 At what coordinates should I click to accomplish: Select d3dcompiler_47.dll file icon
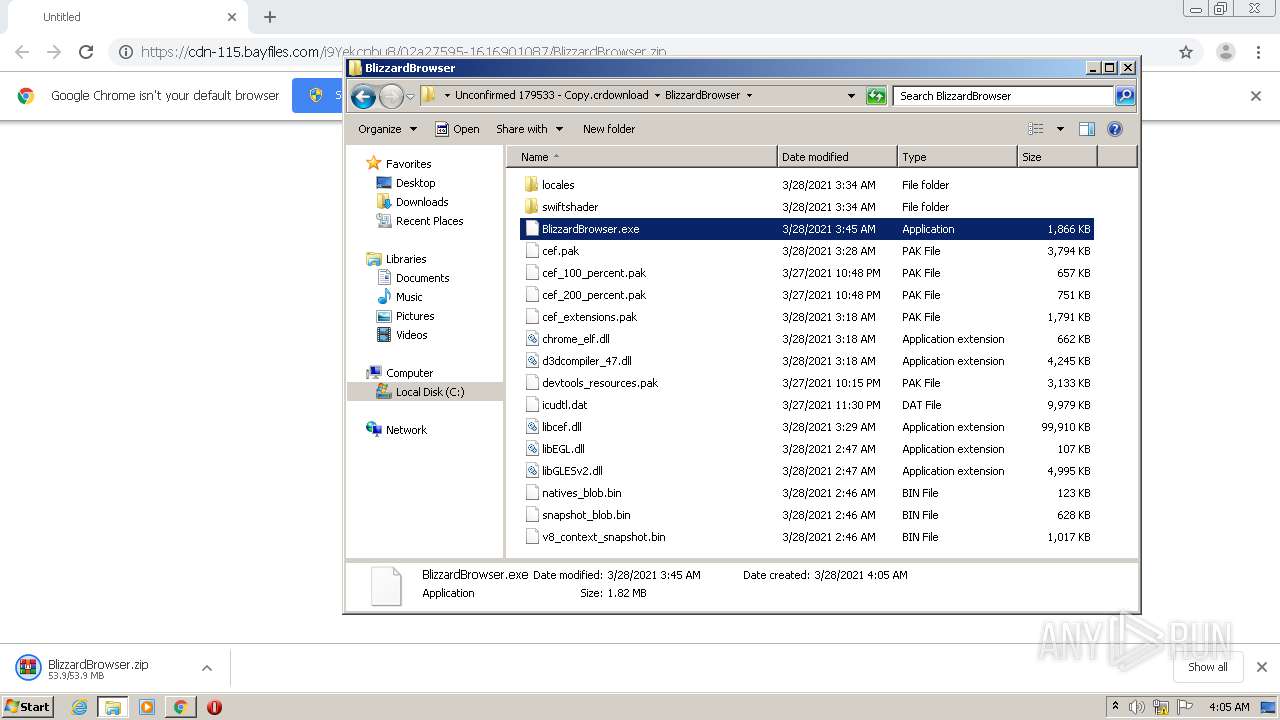click(532, 361)
